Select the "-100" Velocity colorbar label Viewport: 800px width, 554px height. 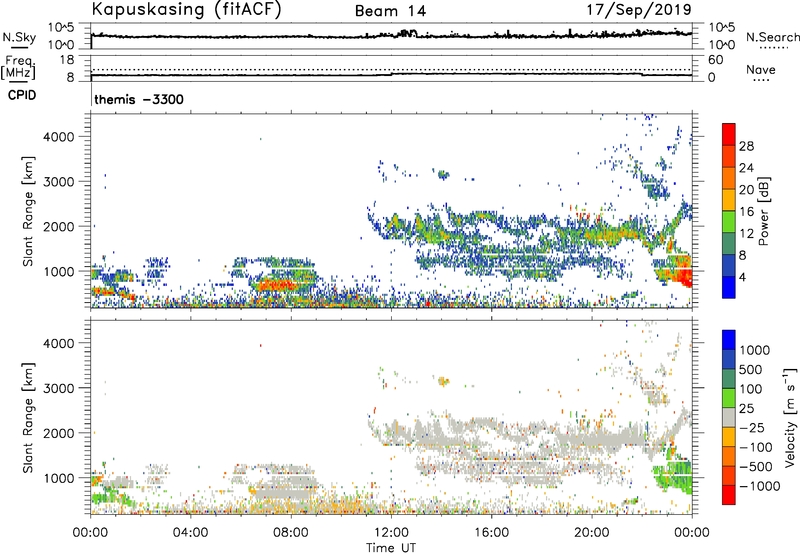pos(756,447)
